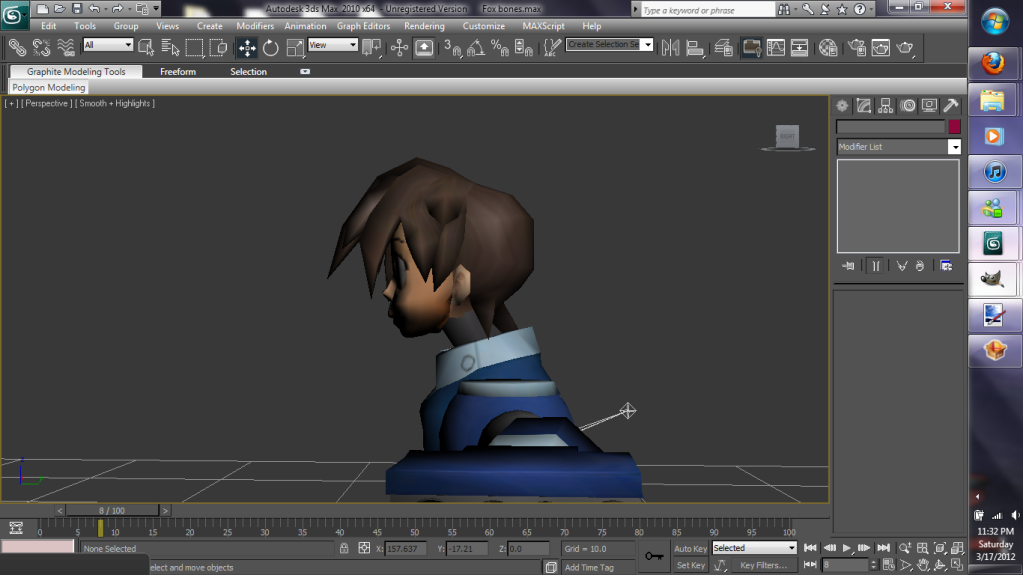Toggle Graphite Modeling Tools ribbon button

point(752,48)
